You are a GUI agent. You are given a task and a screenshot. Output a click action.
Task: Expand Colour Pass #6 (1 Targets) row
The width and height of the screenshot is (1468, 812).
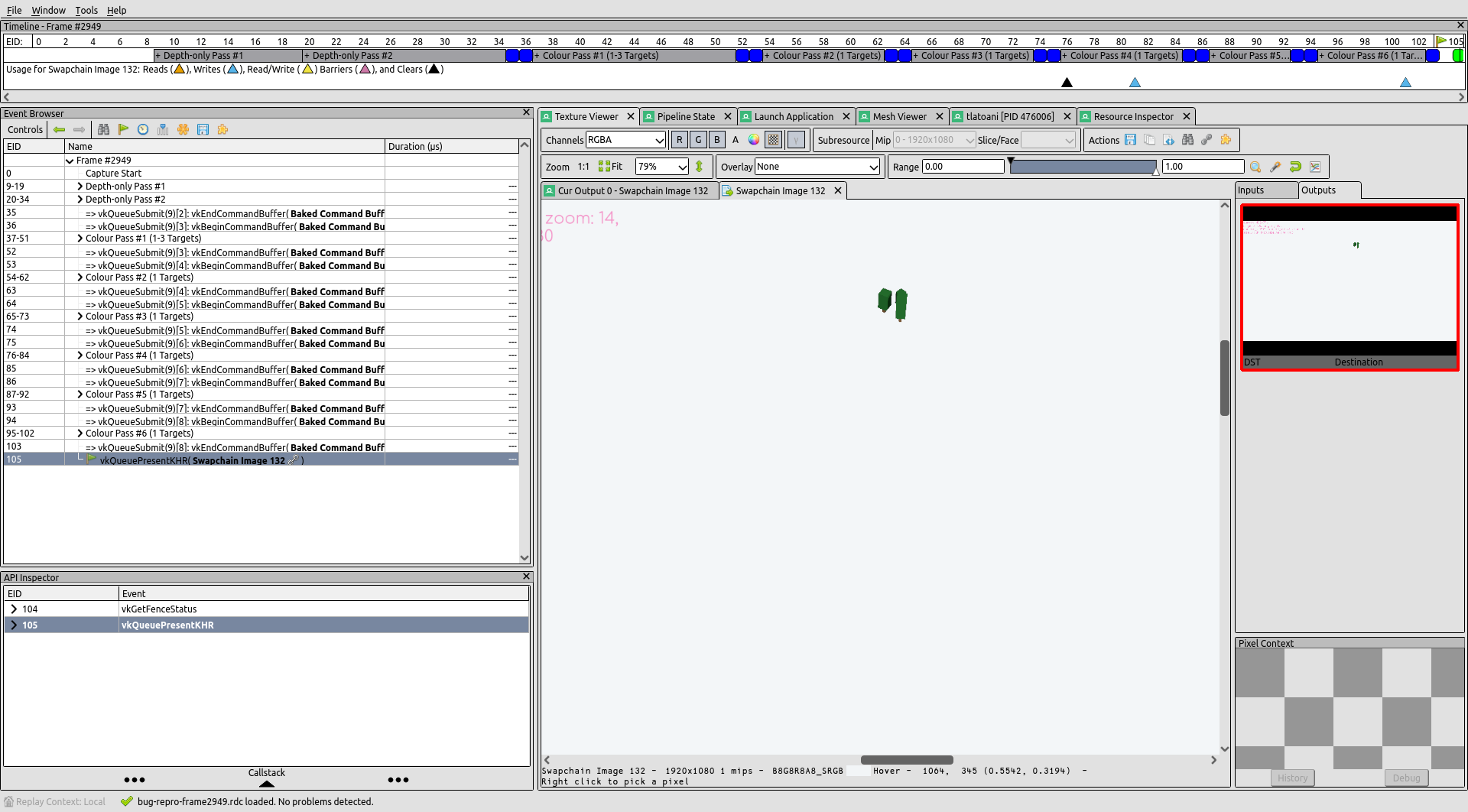pos(80,434)
